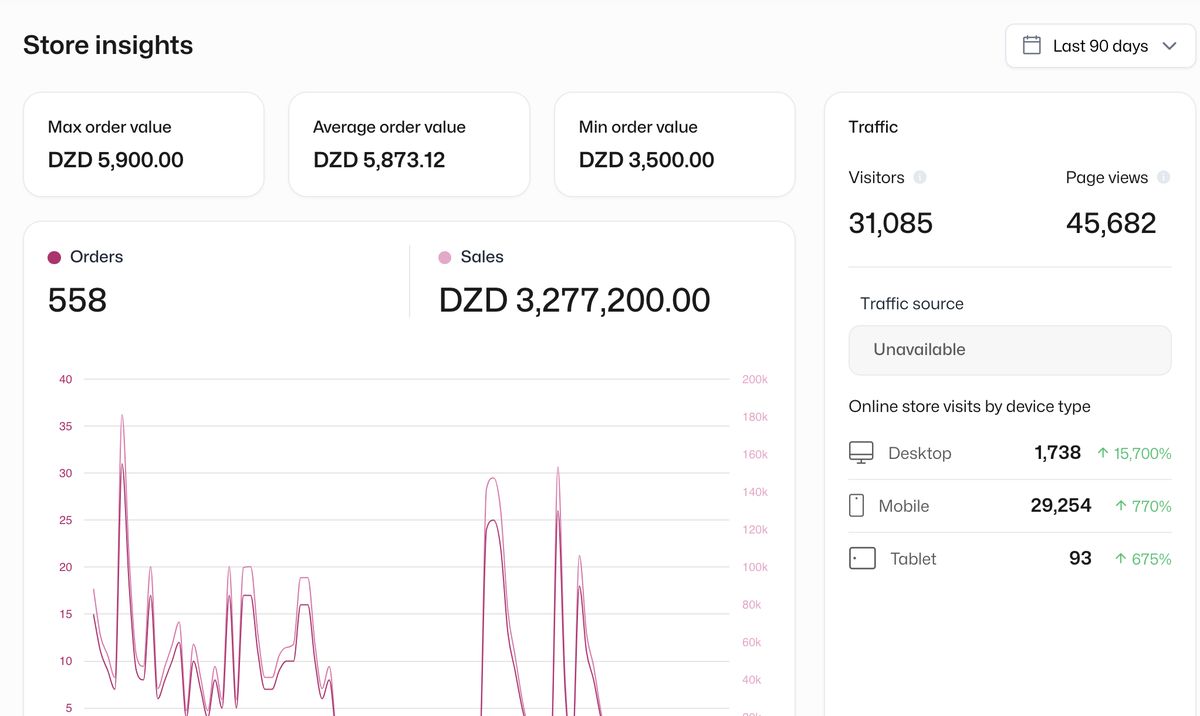Click the Desktop device row label

pos(919,453)
